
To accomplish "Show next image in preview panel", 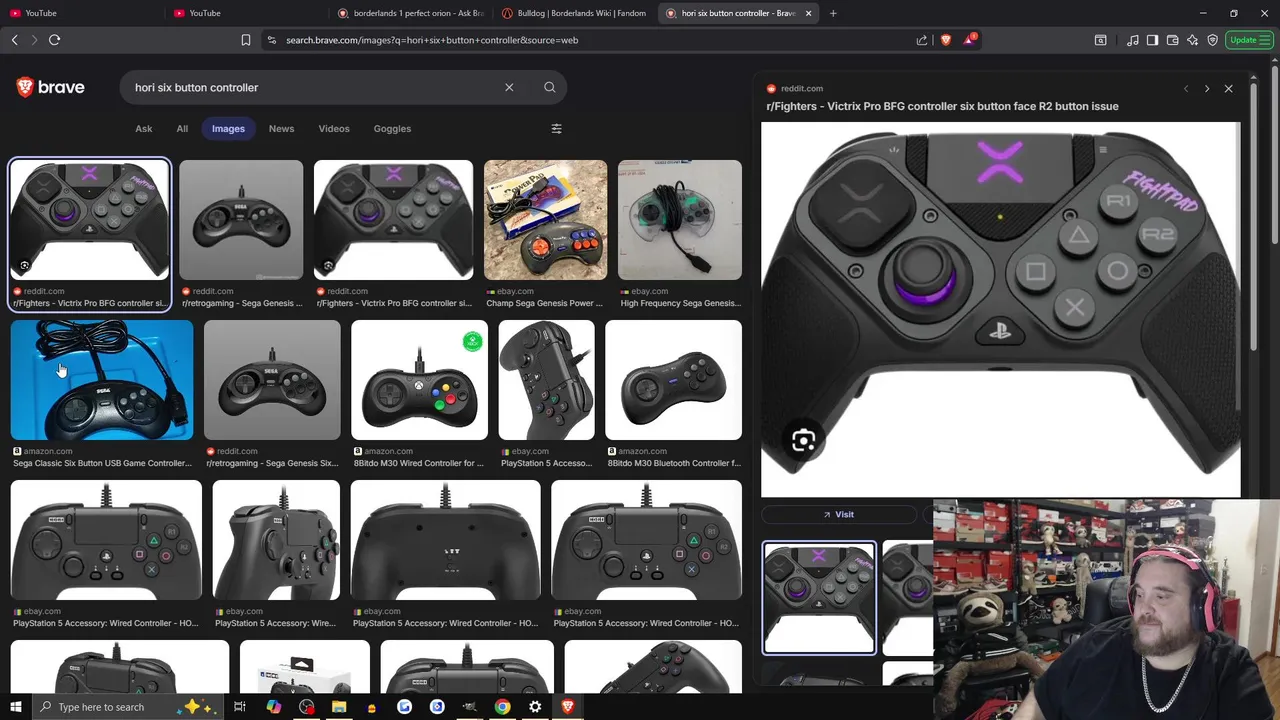I will coord(1207,88).
